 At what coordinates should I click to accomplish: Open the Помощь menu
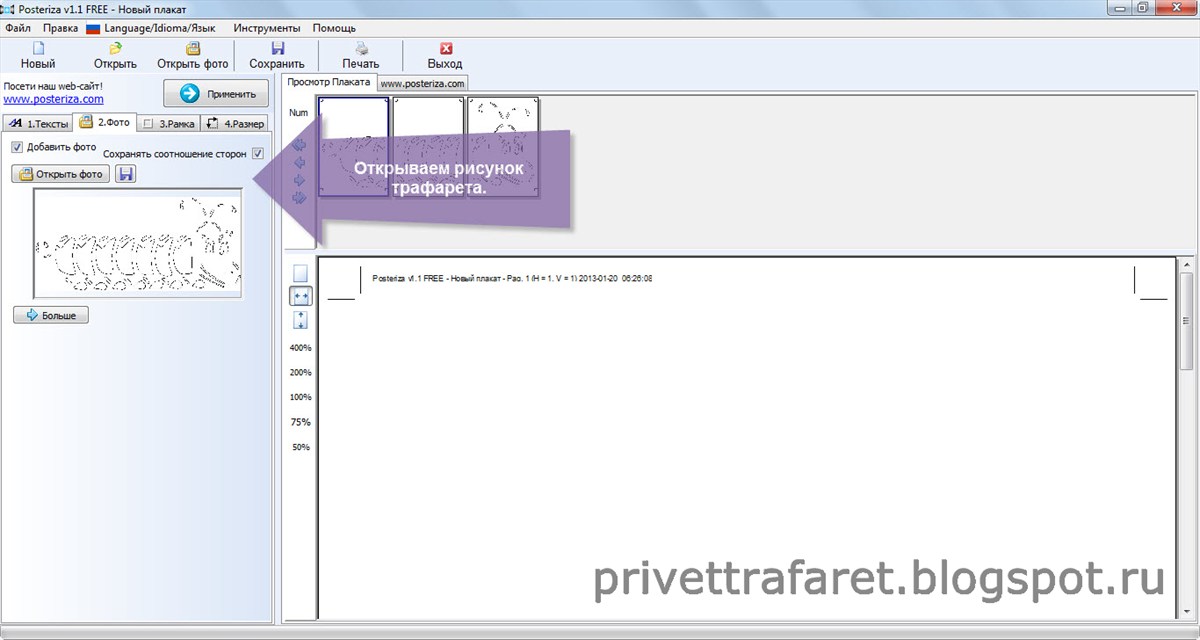click(x=335, y=29)
